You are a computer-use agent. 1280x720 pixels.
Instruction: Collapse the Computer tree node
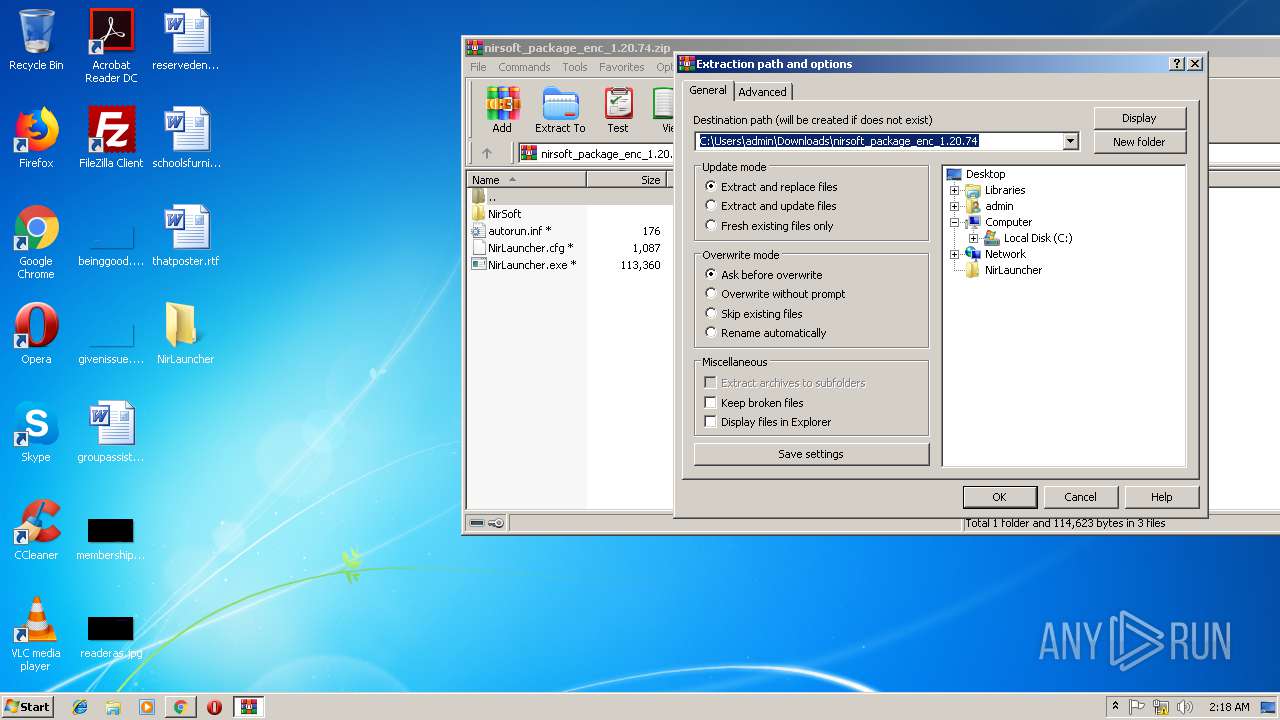tap(954, 222)
